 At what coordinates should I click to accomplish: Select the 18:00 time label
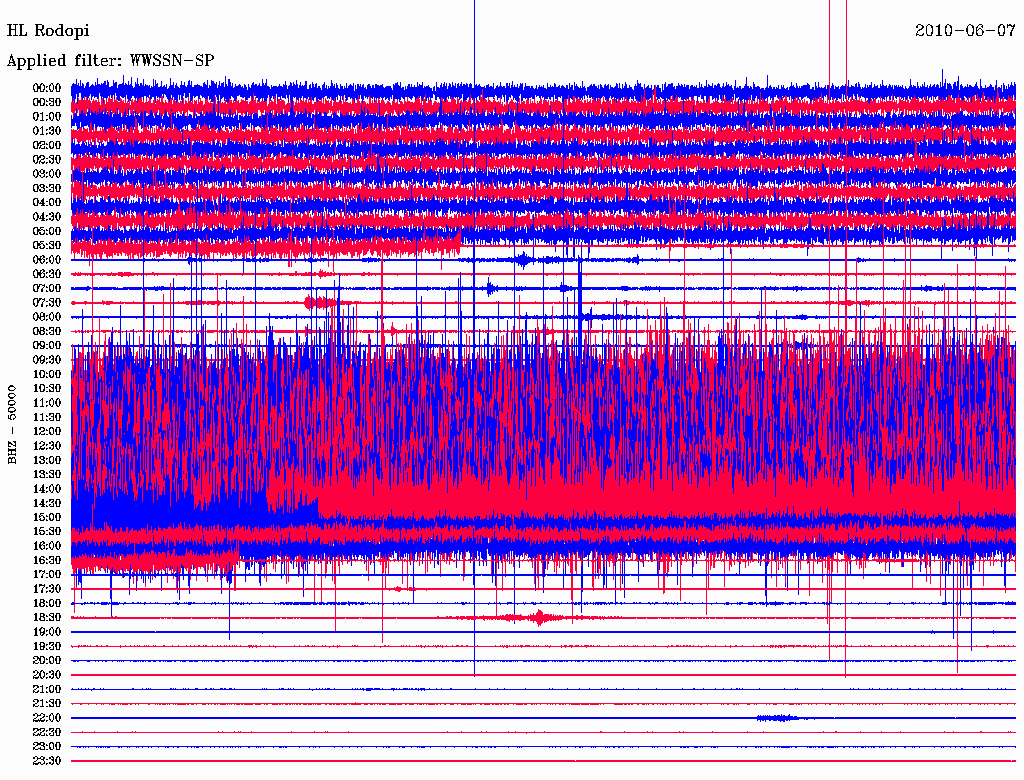tap(47, 604)
